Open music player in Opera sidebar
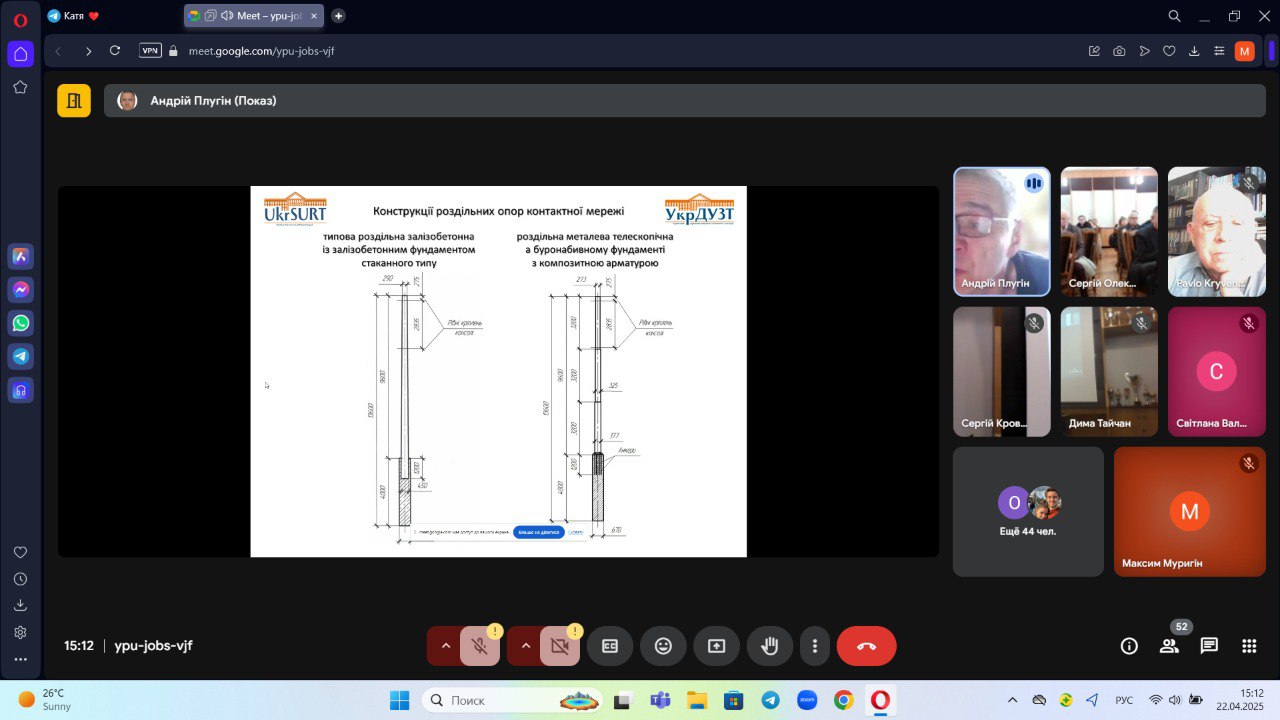 pos(20,390)
